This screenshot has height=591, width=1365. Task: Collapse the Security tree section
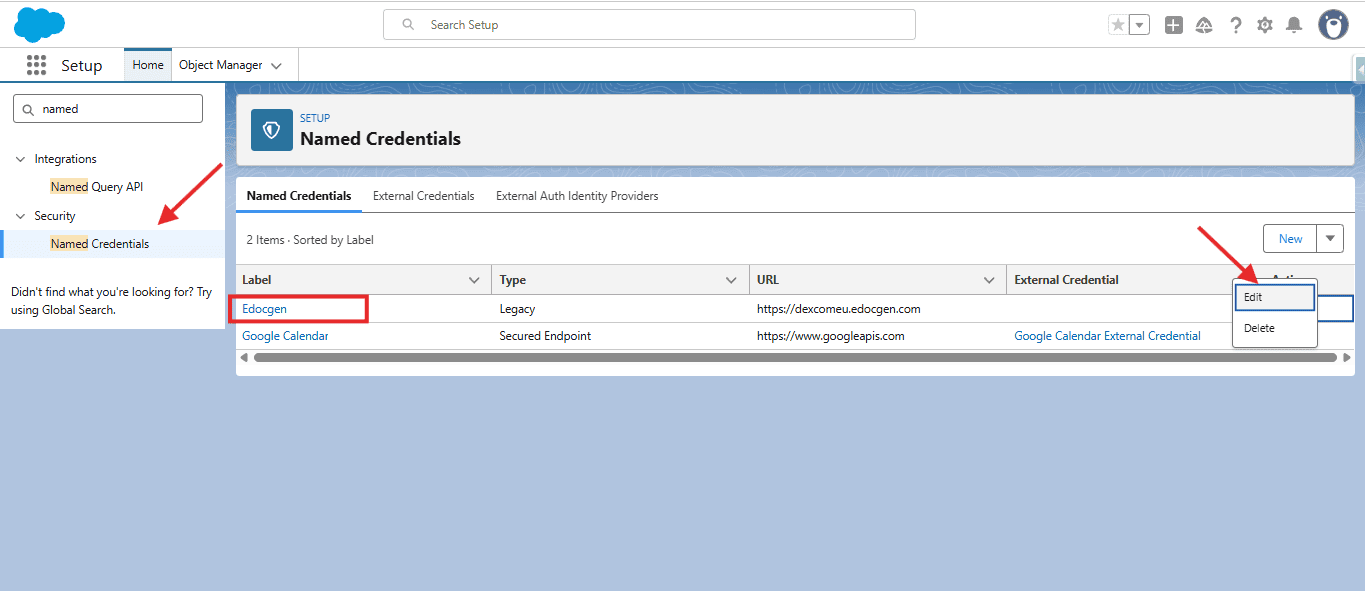[x=21, y=216]
